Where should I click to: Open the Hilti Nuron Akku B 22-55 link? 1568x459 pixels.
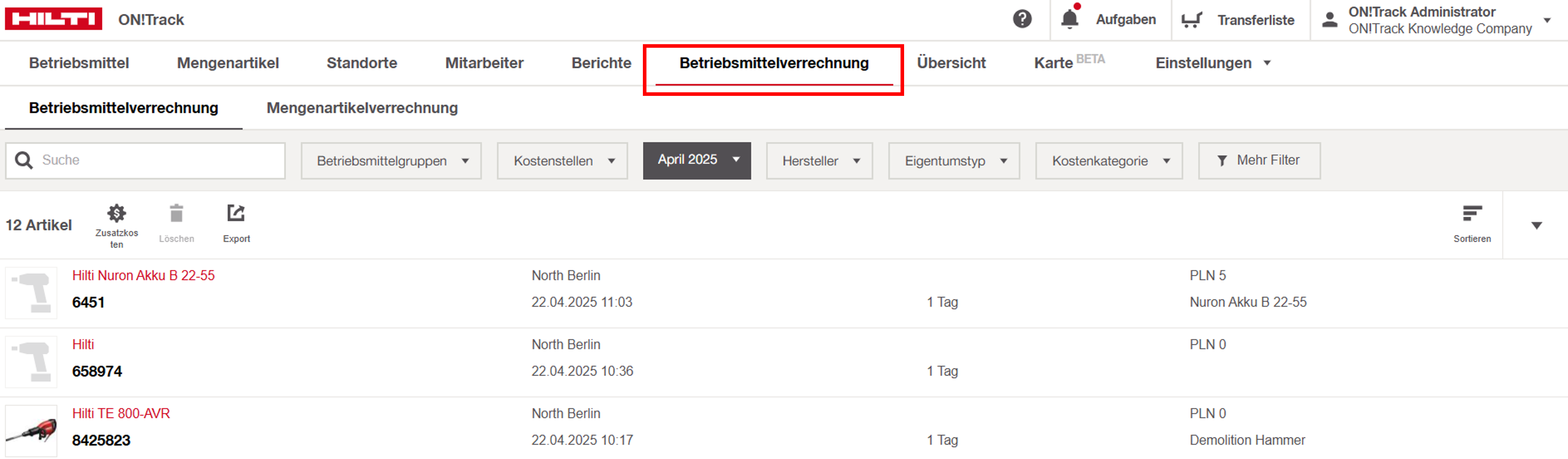144,276
